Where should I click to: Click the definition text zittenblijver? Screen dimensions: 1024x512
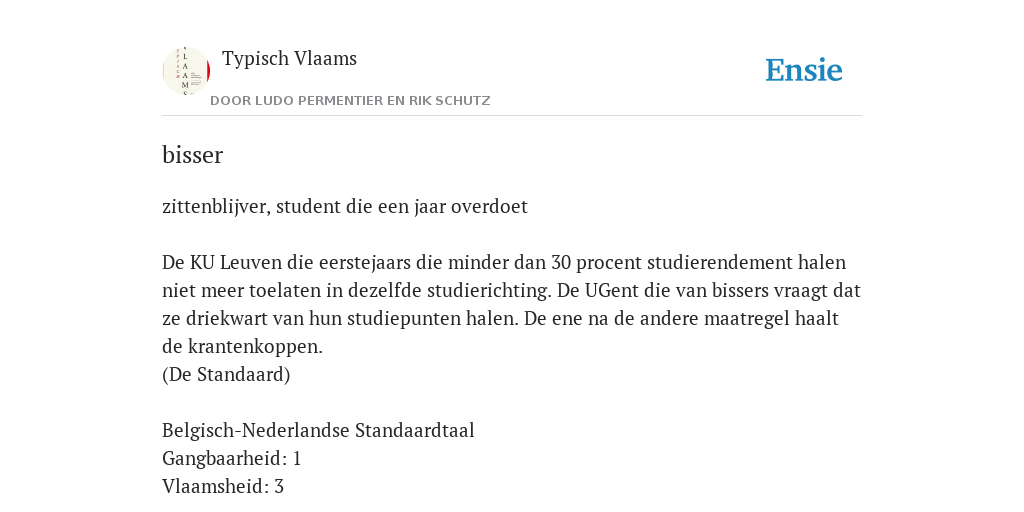click(216, 206)
